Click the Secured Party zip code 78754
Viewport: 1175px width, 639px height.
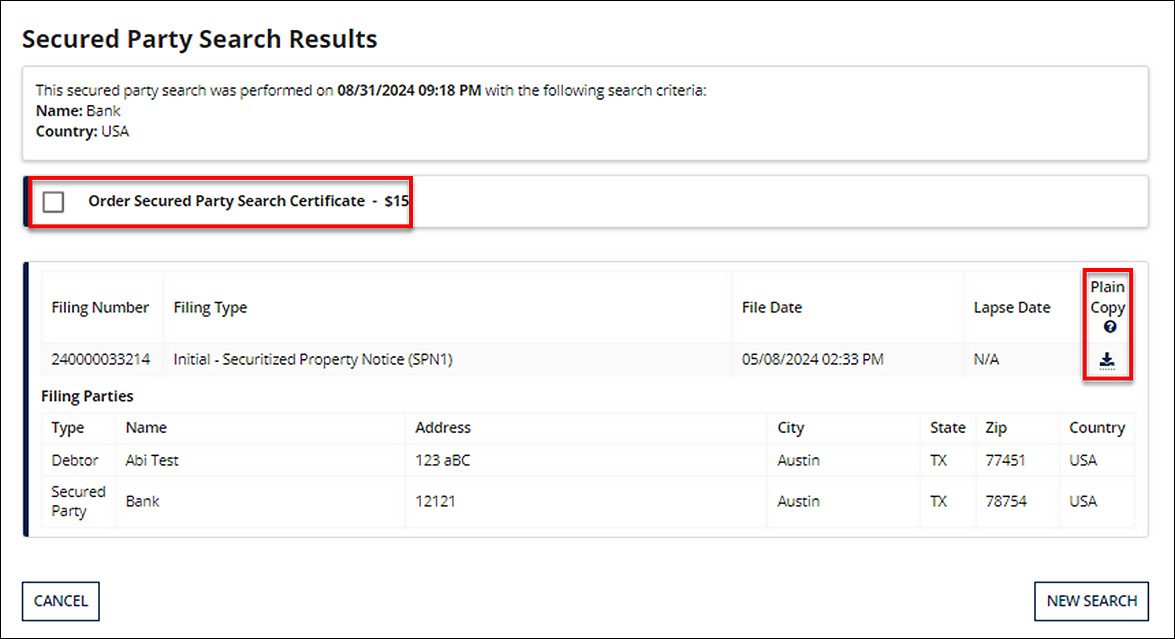point(1005,502)
